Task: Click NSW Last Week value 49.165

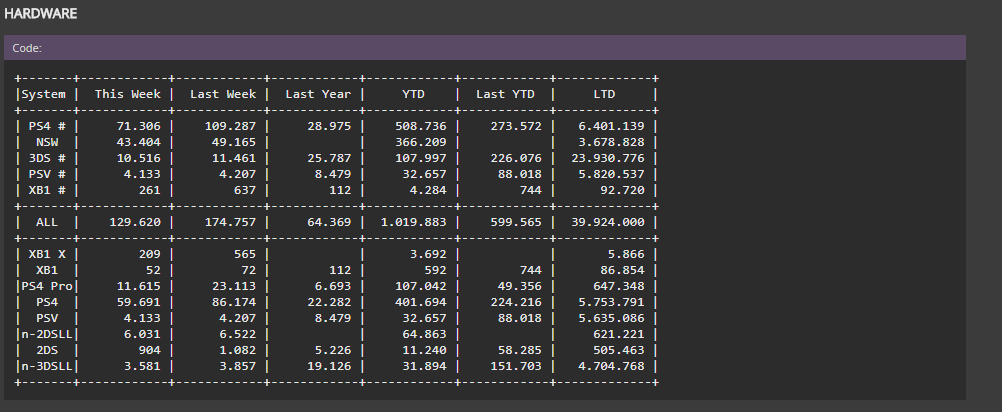Action: tap(234, 142)
